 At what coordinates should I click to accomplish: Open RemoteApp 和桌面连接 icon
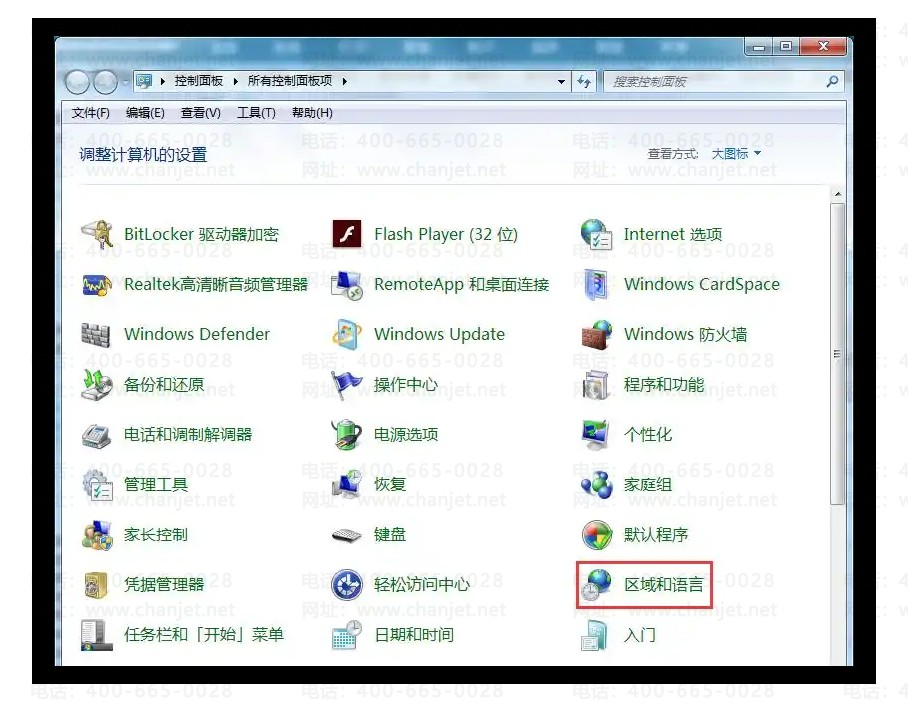coord(347,284)
